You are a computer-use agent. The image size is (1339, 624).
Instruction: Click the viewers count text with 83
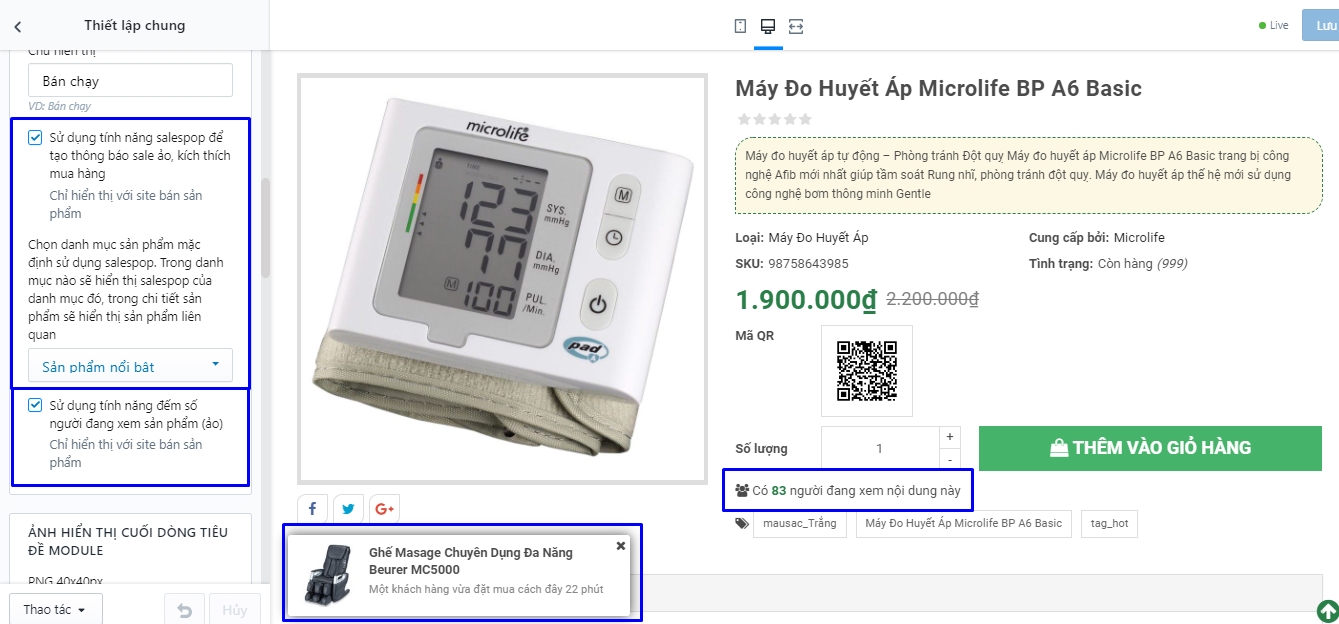coord(847,491)
